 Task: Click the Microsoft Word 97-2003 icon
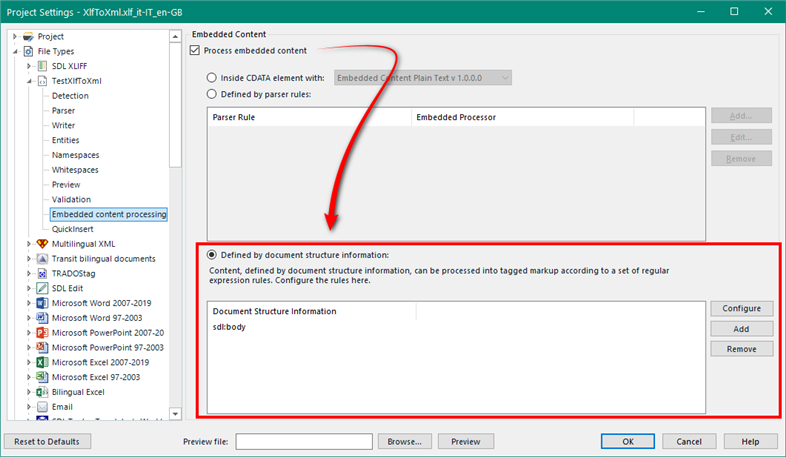43,318
